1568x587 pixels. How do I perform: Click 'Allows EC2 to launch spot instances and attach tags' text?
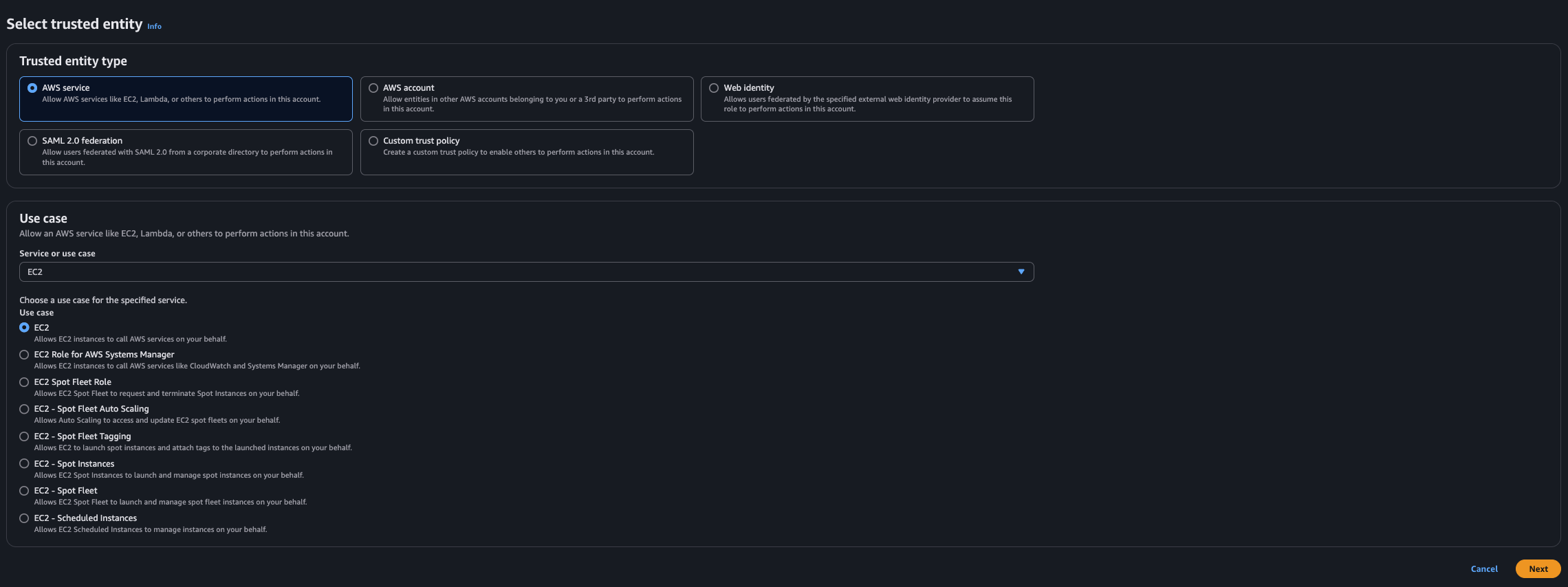coord(193,448)
